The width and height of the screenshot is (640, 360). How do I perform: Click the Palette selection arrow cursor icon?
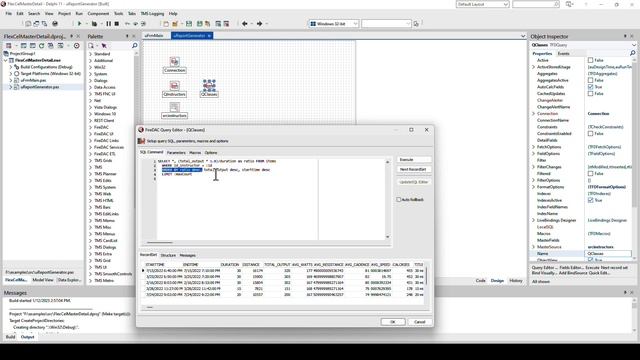click(104, 46)
